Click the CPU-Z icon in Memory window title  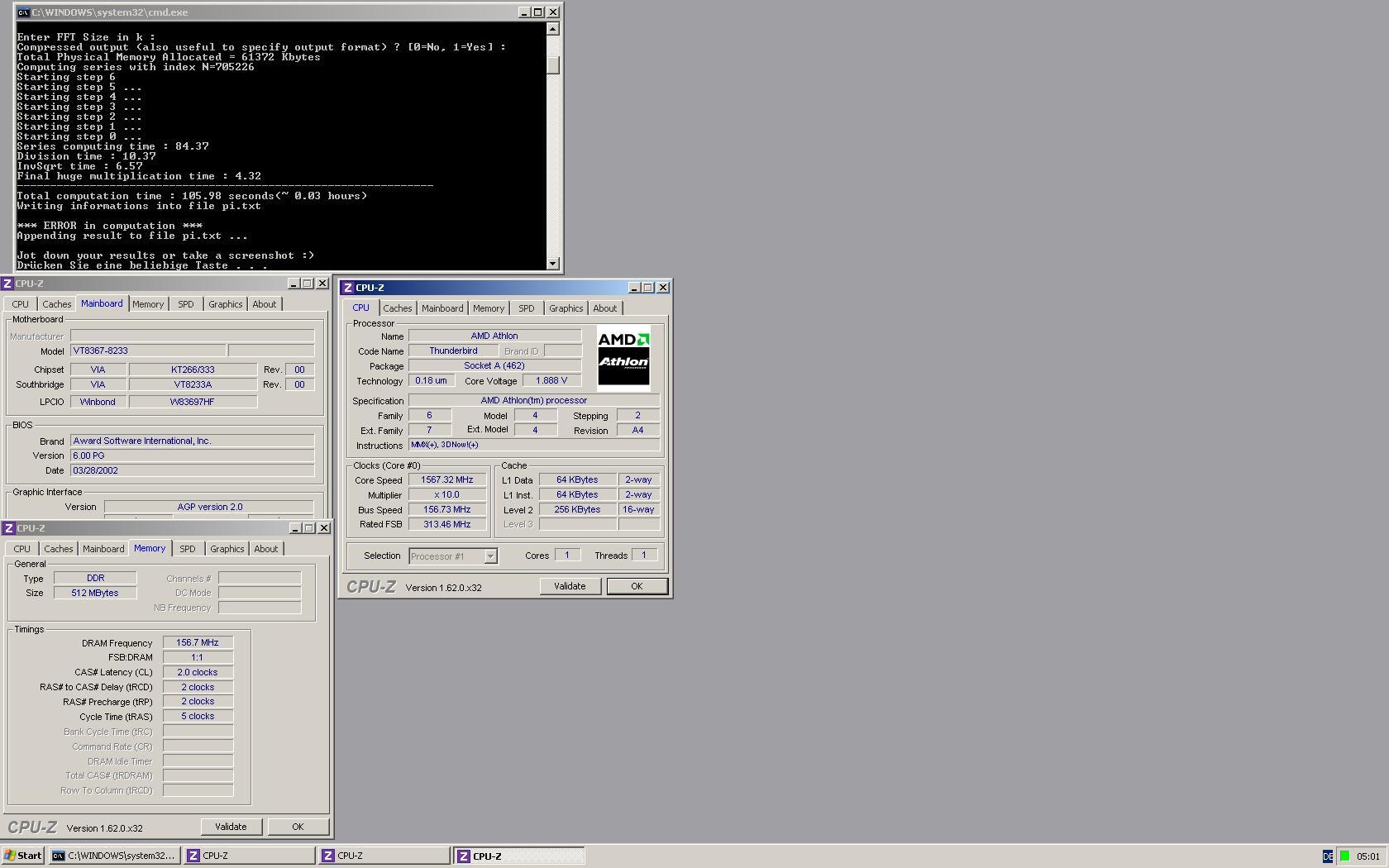pyautogui.click(x=7, y=528)
